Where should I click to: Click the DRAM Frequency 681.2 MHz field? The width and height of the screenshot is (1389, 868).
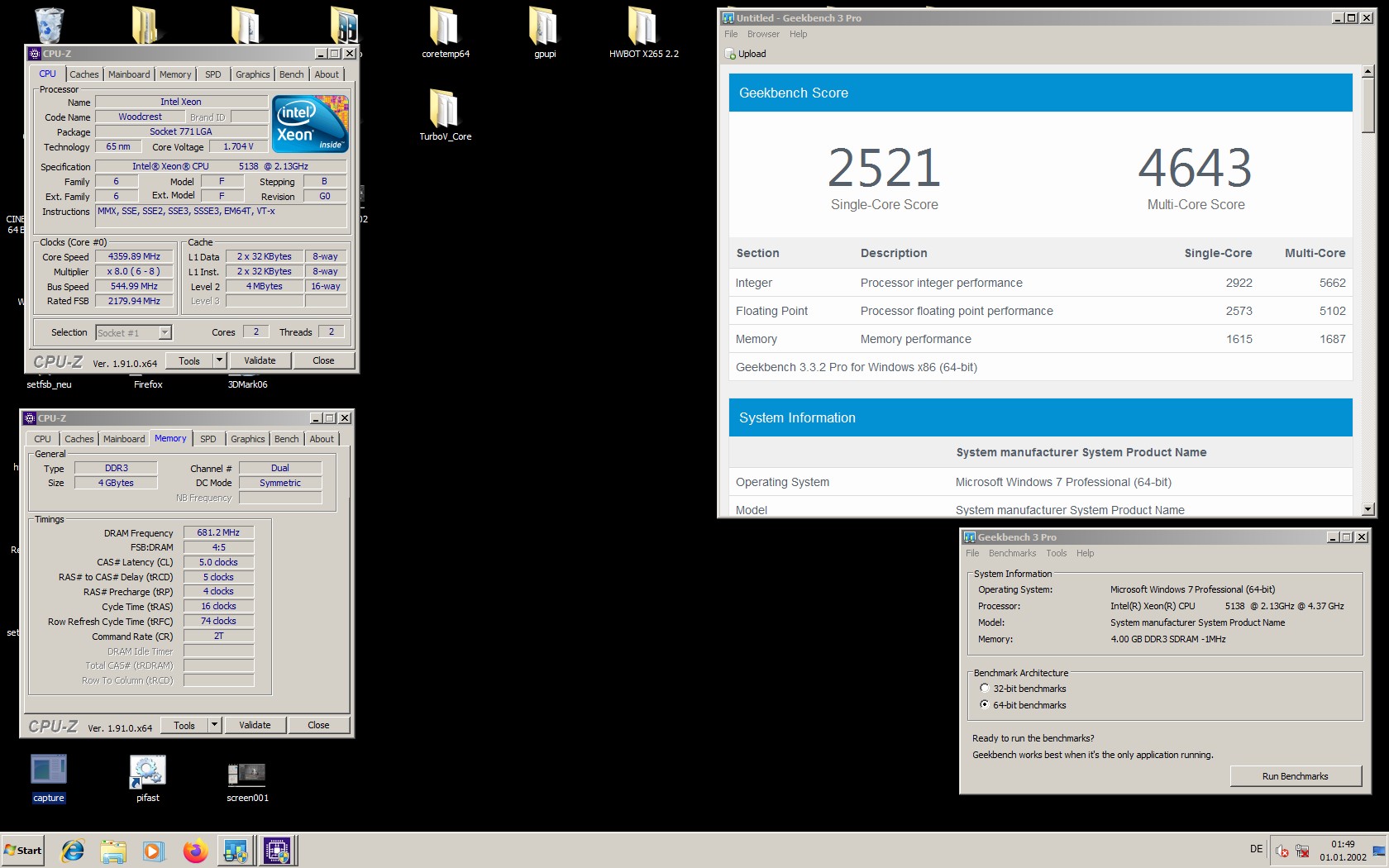(218, 532)
